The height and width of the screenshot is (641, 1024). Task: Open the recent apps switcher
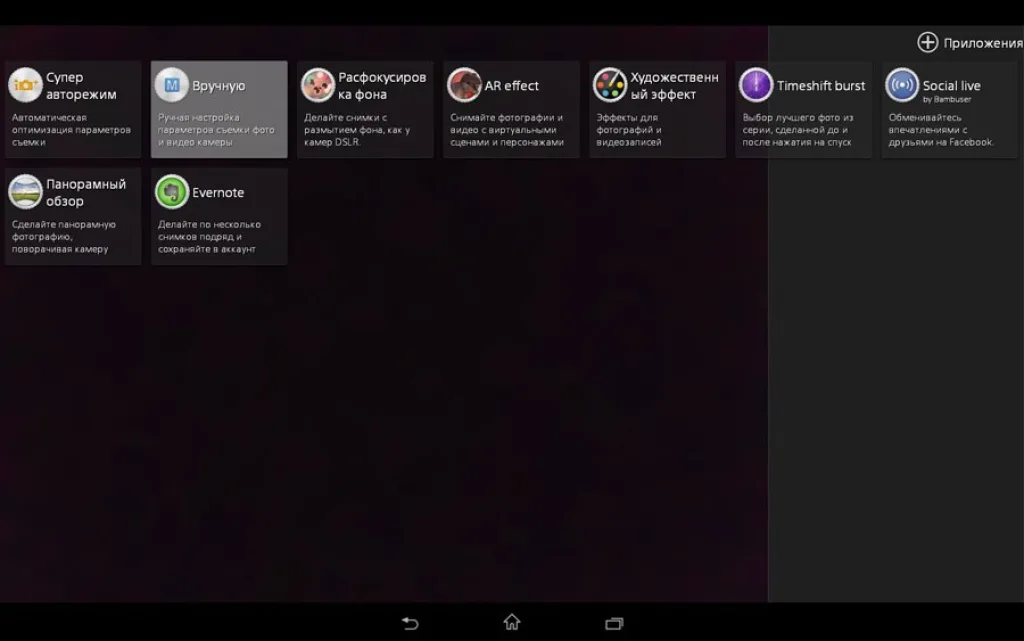[x=614, y=623]
